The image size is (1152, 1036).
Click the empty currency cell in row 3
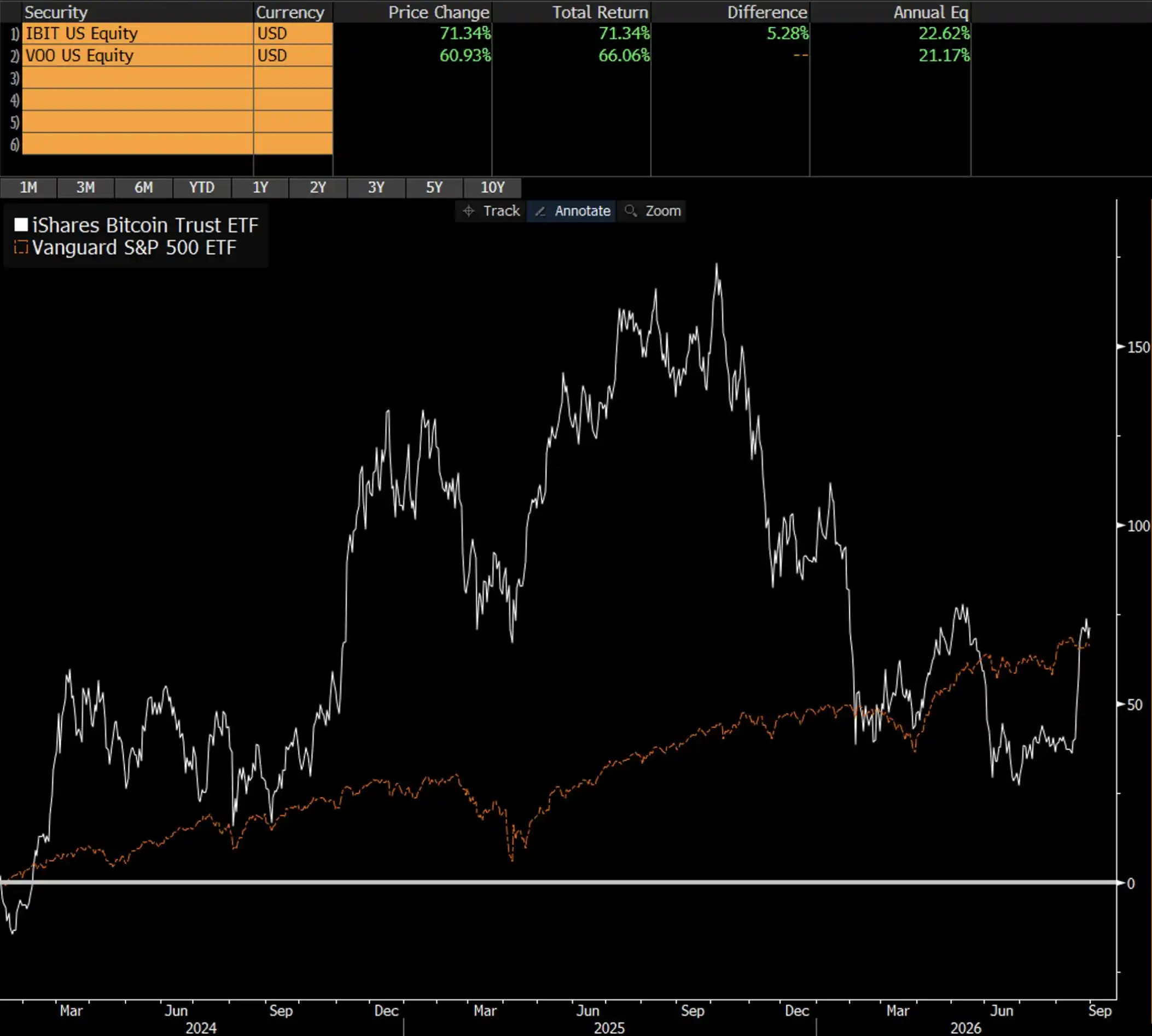coord(293,78)
